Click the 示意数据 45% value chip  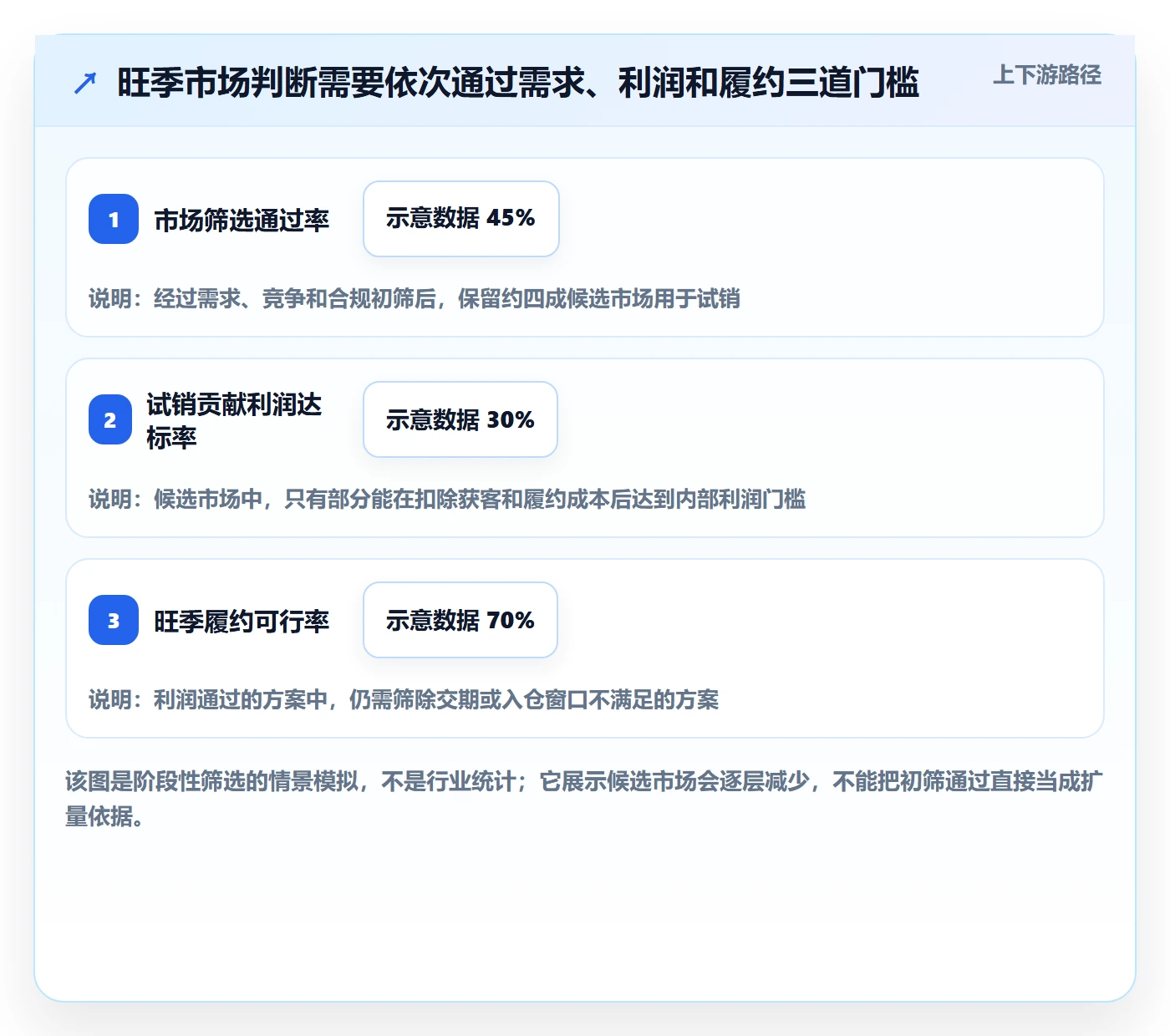click(461, 219)
